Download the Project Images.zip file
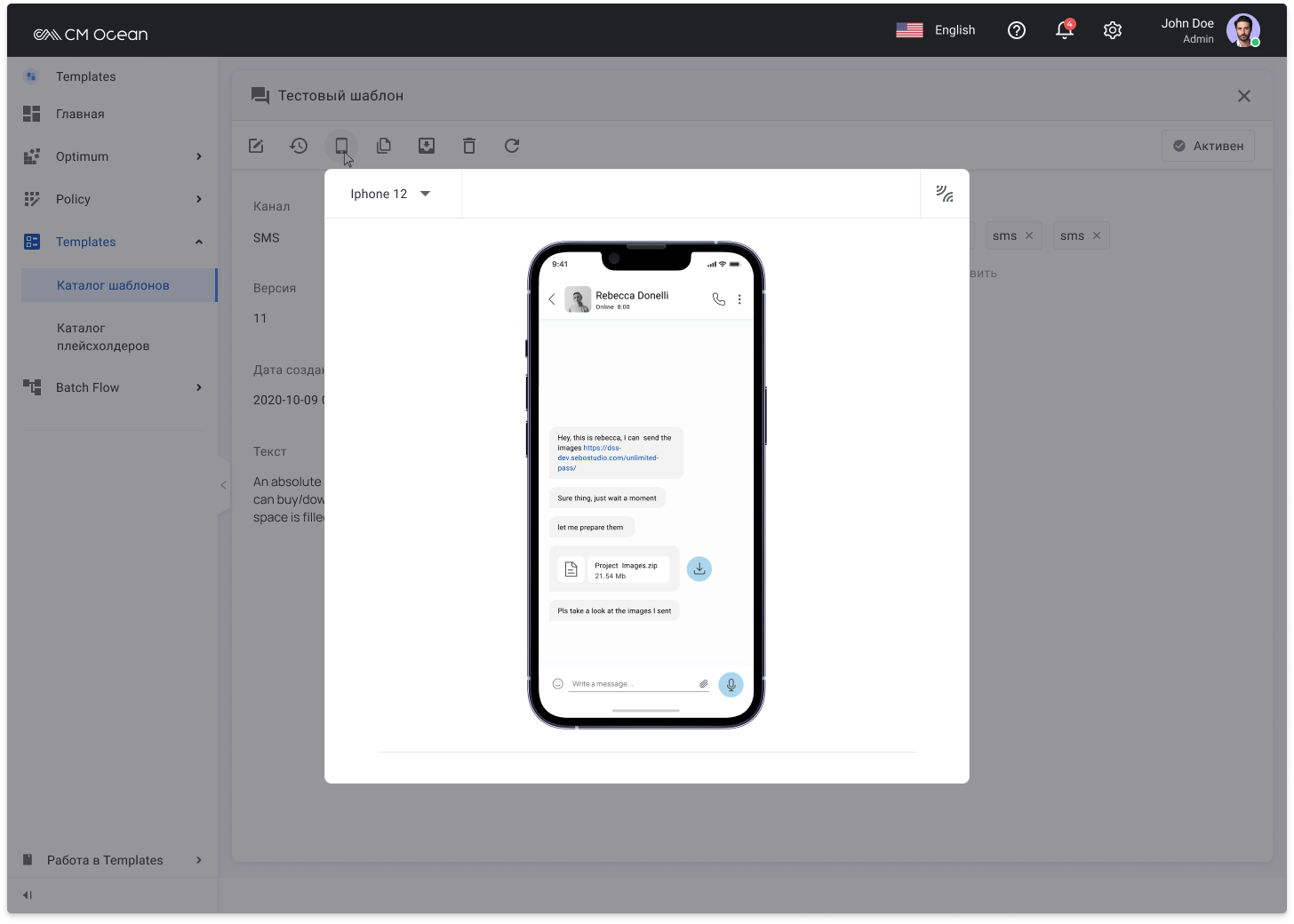The image size is (1294, 924). (x=699, y=569)
